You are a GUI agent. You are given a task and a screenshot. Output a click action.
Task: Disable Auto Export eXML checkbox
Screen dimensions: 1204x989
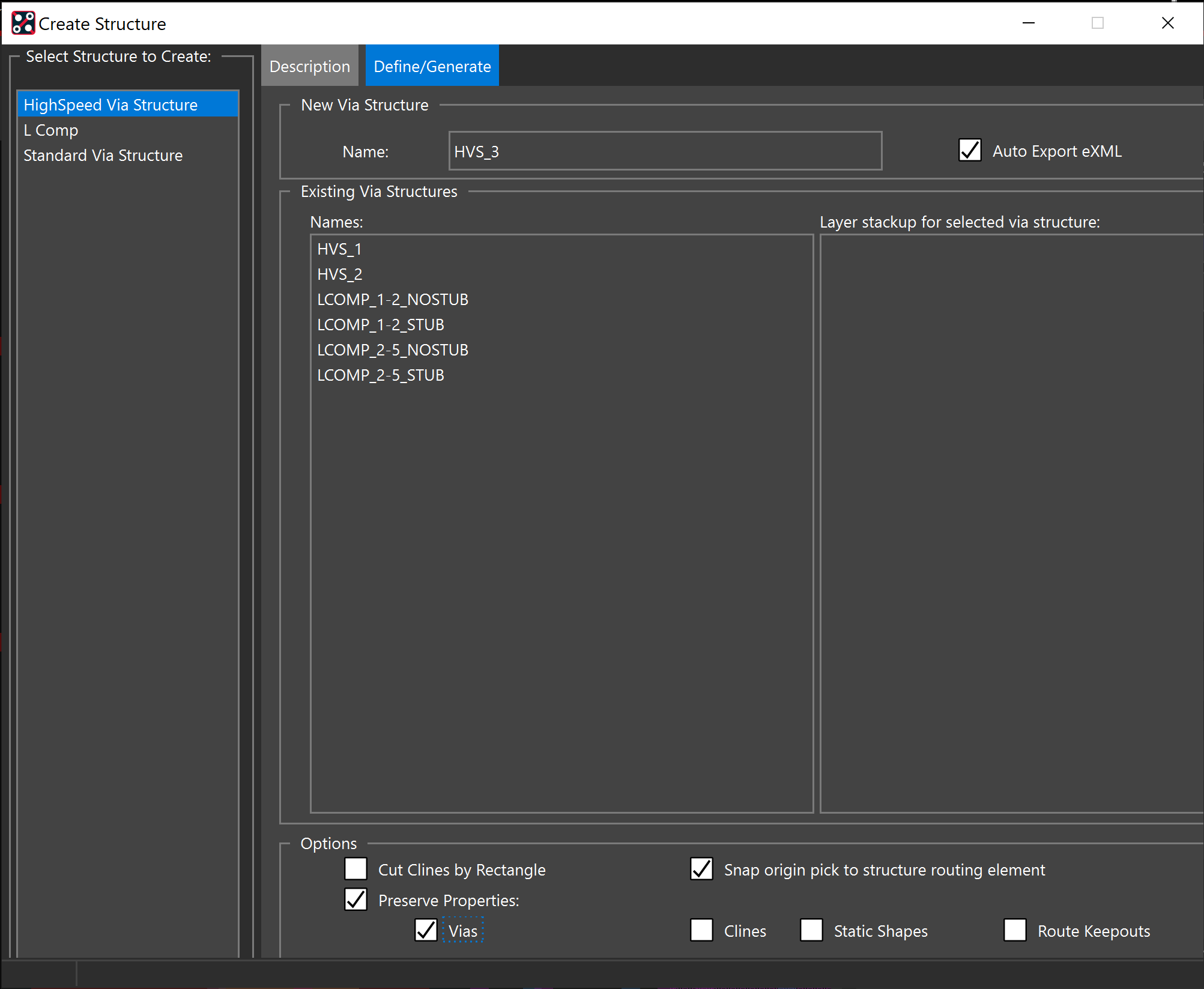pyautogui.click(x=970, y=151)
